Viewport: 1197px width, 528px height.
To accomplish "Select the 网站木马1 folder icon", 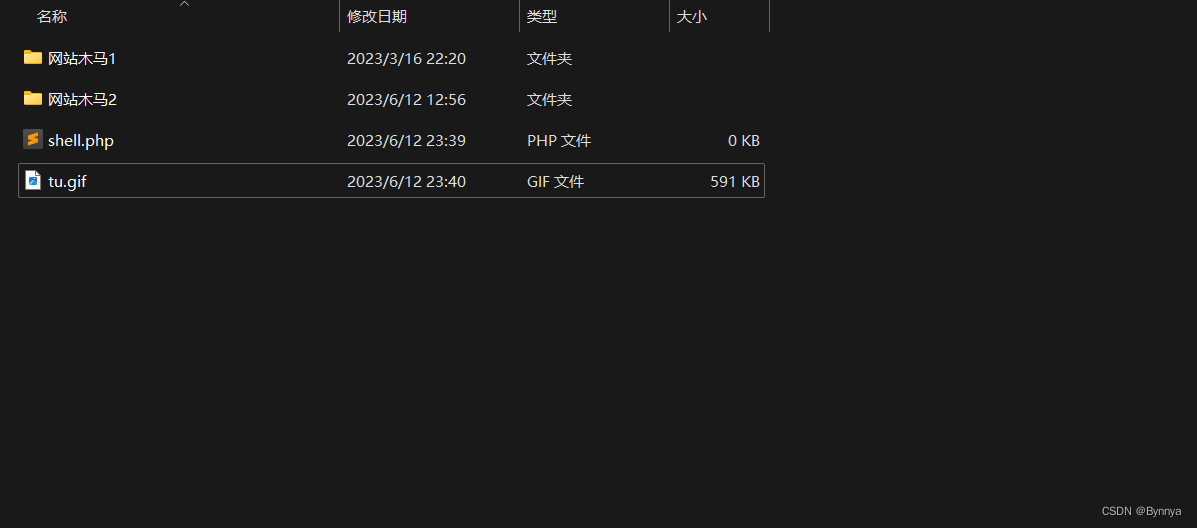I will click(x=33, y=57).
